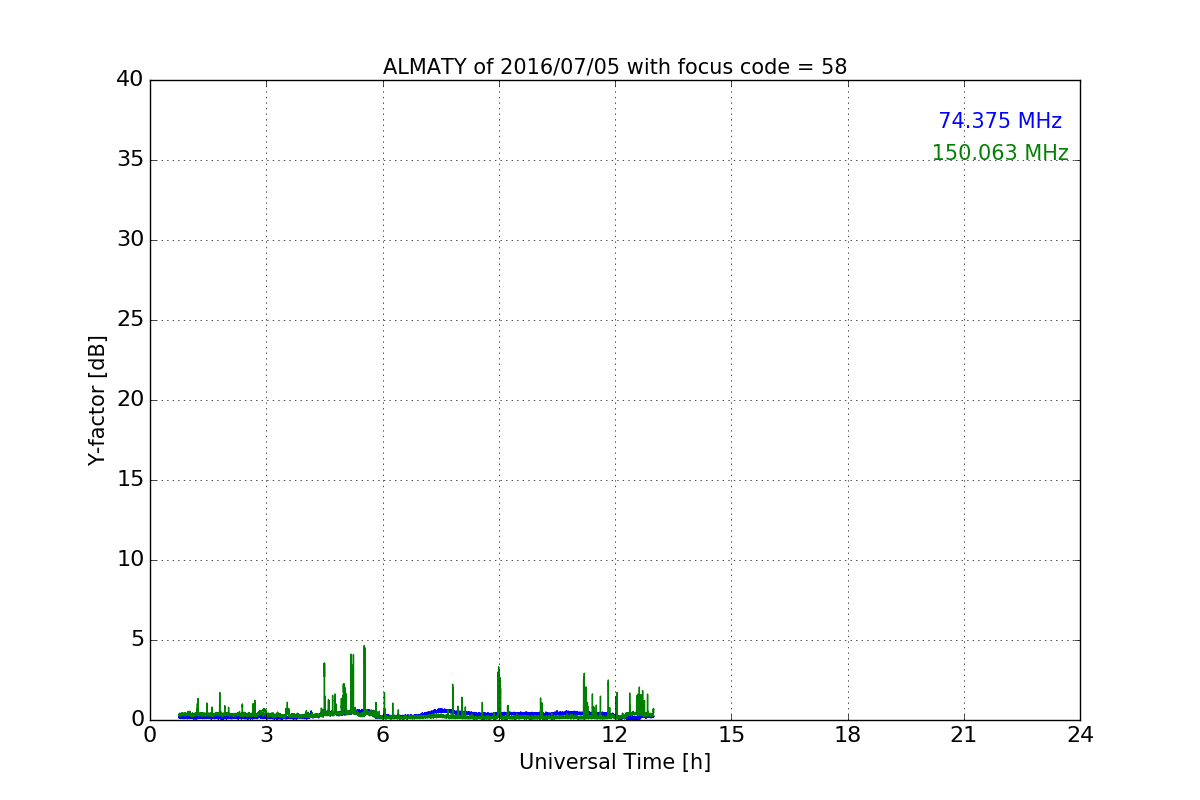Click the x-axis tick label 3

pyautogui.click(x=266, y=734)
